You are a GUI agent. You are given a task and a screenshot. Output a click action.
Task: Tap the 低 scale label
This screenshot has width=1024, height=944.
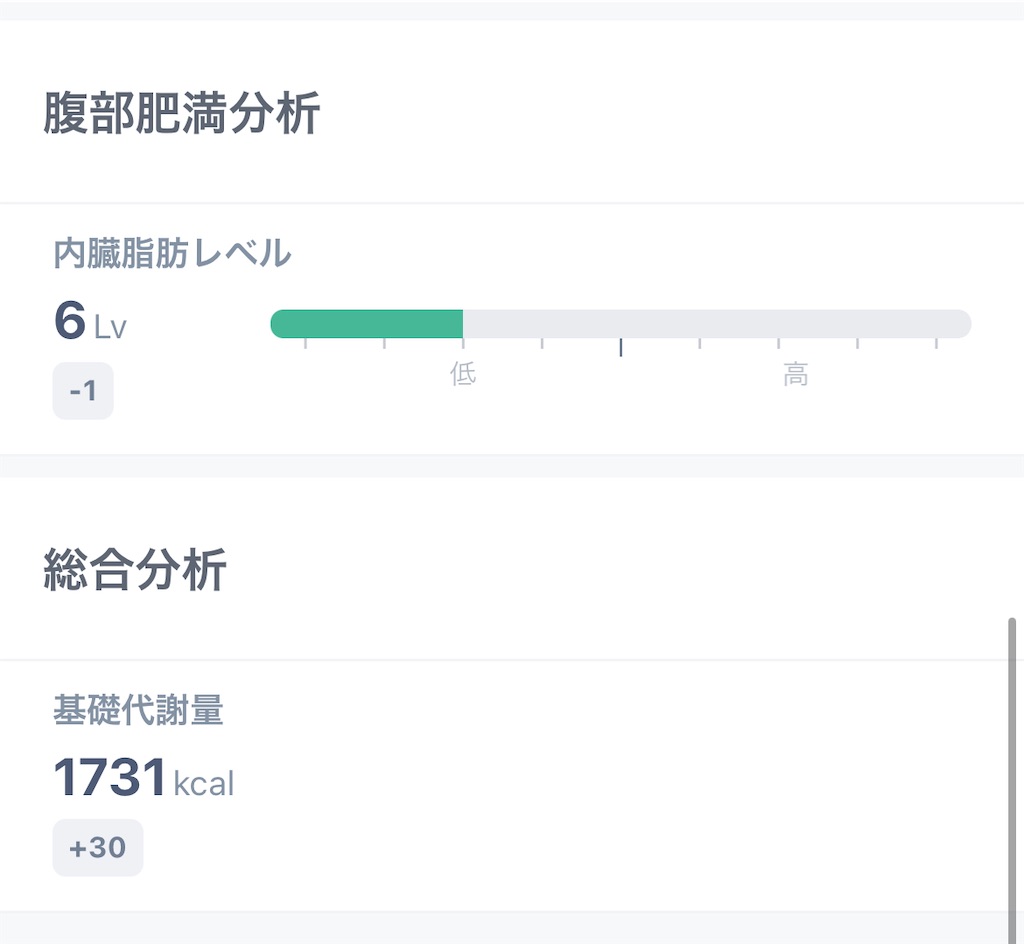click(x=463, y=375)
